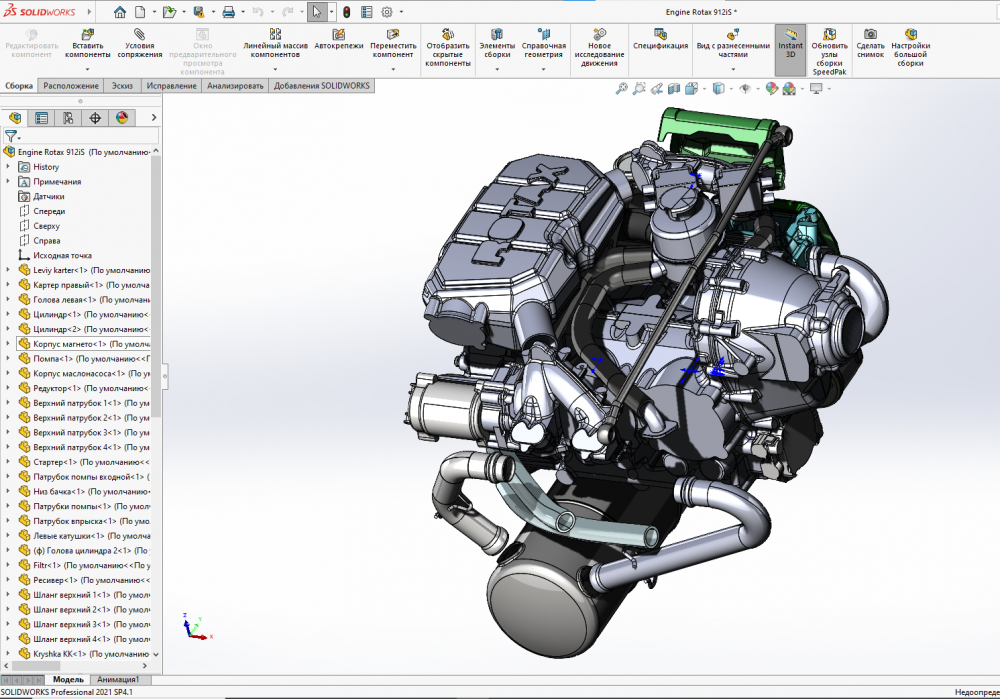Expand the History node in the tree
Viewport: 1000px width, 699px height.
8,167
